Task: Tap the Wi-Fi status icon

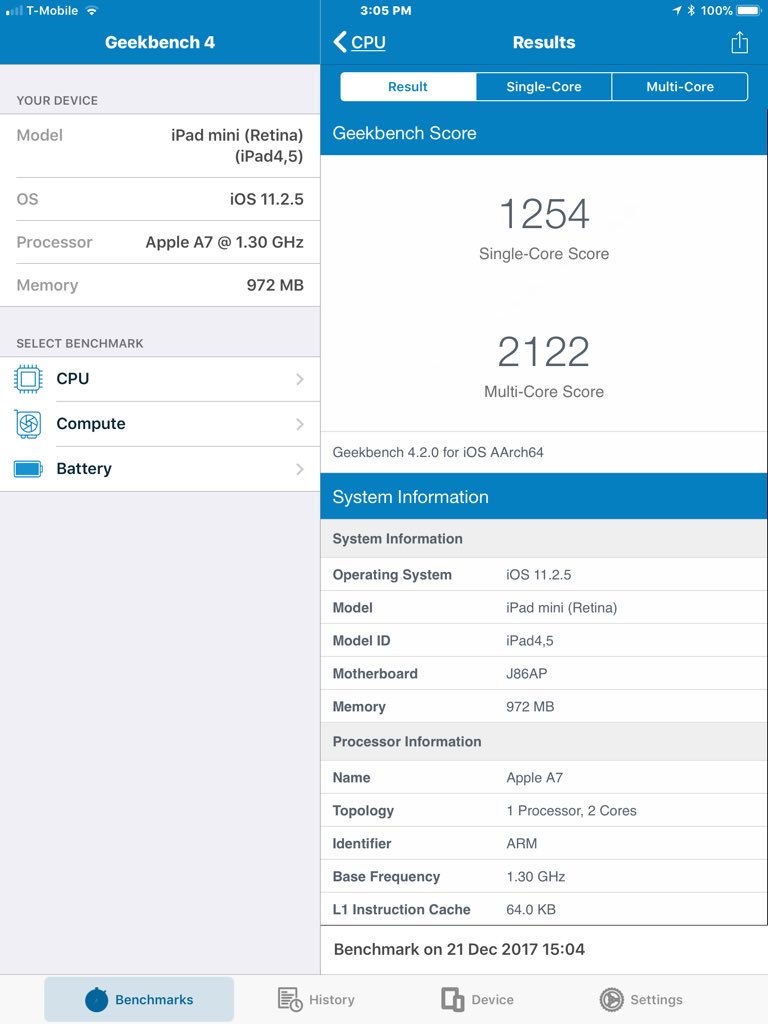Action: [x=92, y=10]
